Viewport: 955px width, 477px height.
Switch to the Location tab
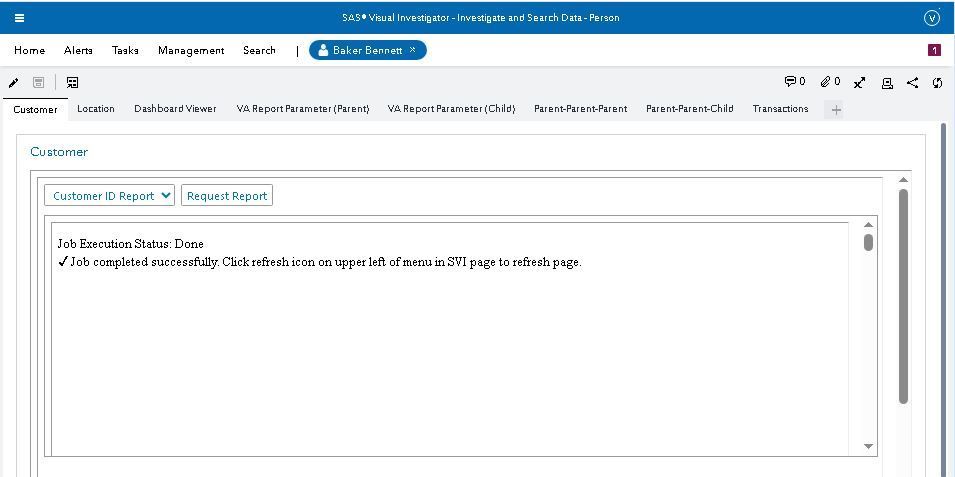(x=96, y=109)
